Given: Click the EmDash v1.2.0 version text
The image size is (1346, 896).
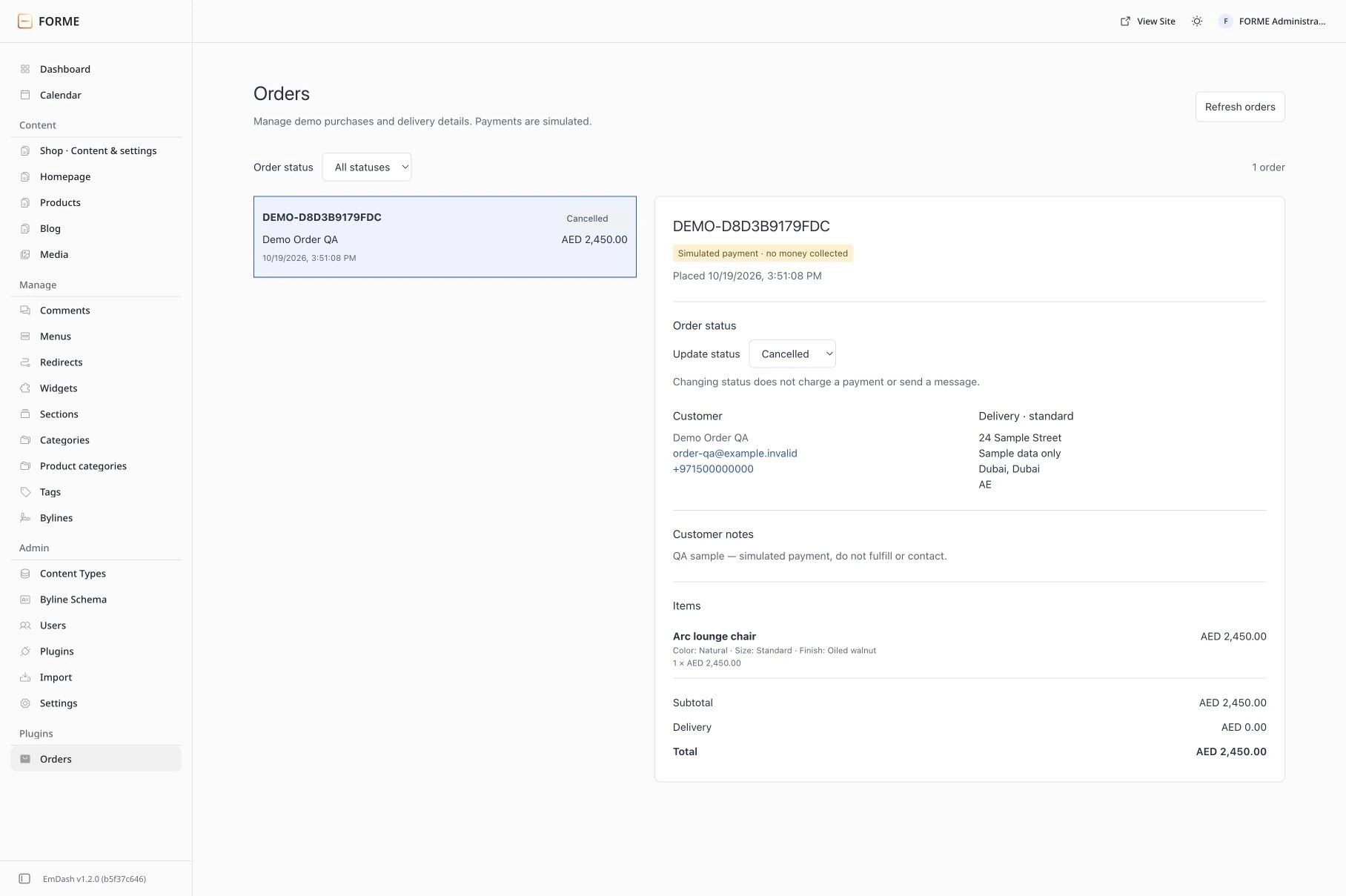Looking at the screenshot, I should 94,879.
